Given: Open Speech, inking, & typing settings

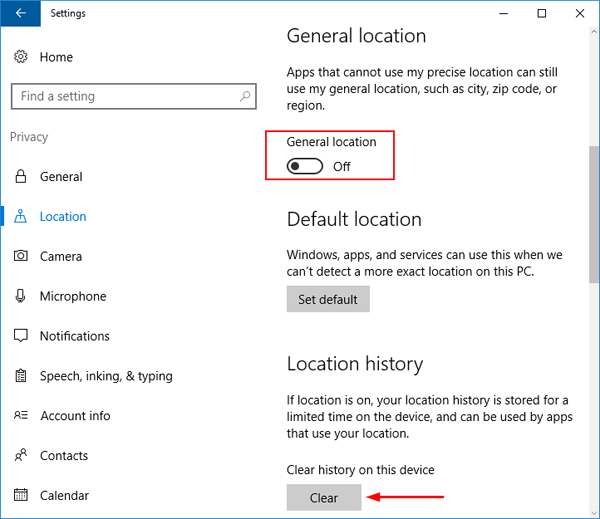Looking at the screenshot, I should click(x=105, y=377).
